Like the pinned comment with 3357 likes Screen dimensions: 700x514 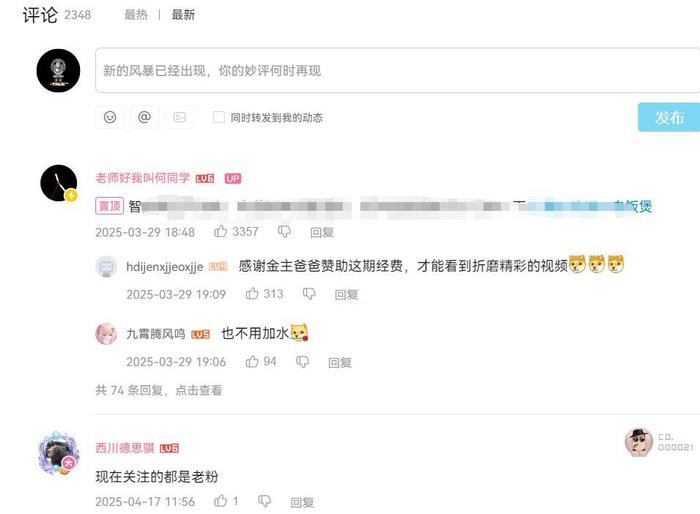pos(221,231)
